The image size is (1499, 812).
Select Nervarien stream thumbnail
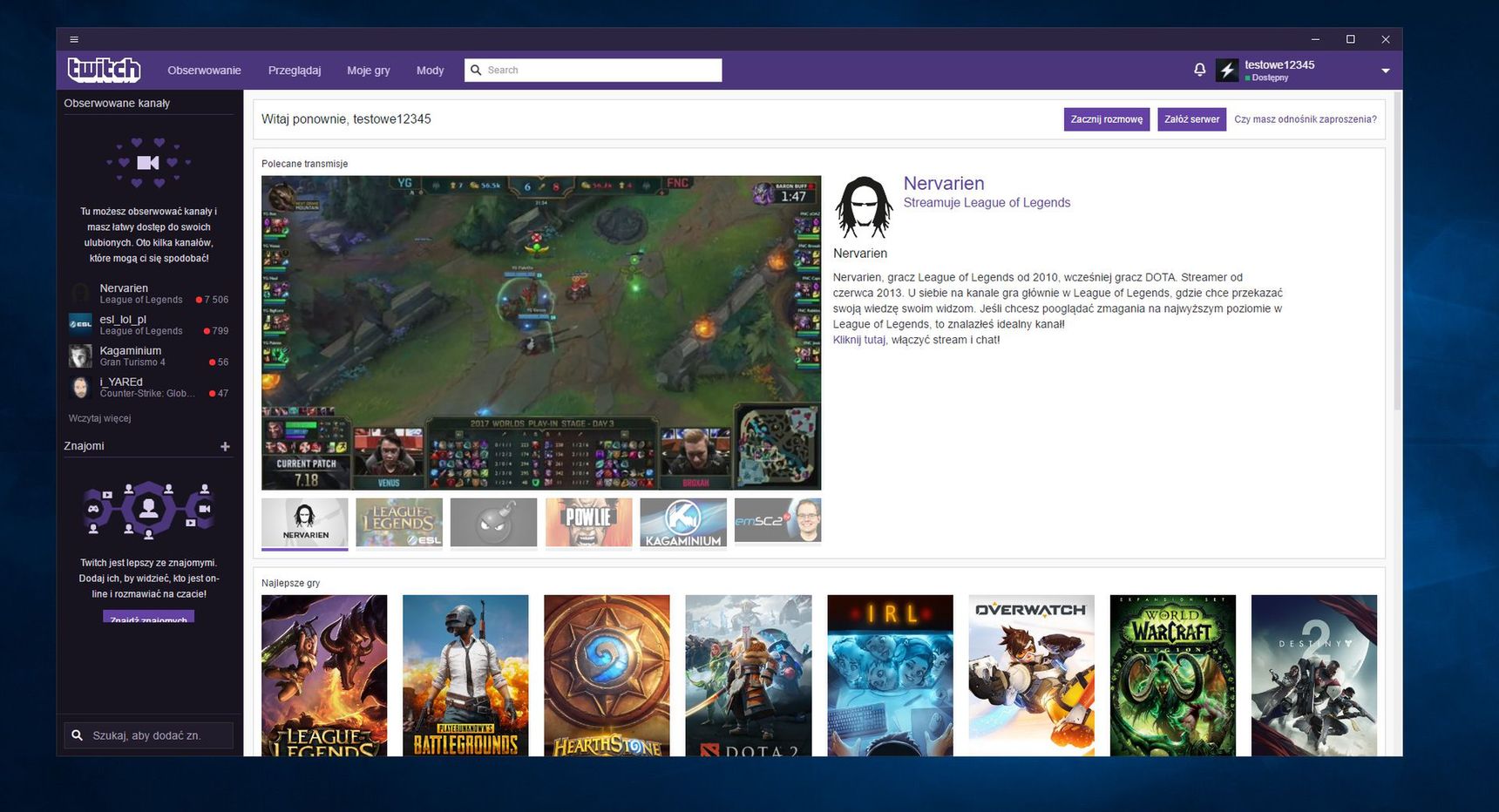point(305,523)
